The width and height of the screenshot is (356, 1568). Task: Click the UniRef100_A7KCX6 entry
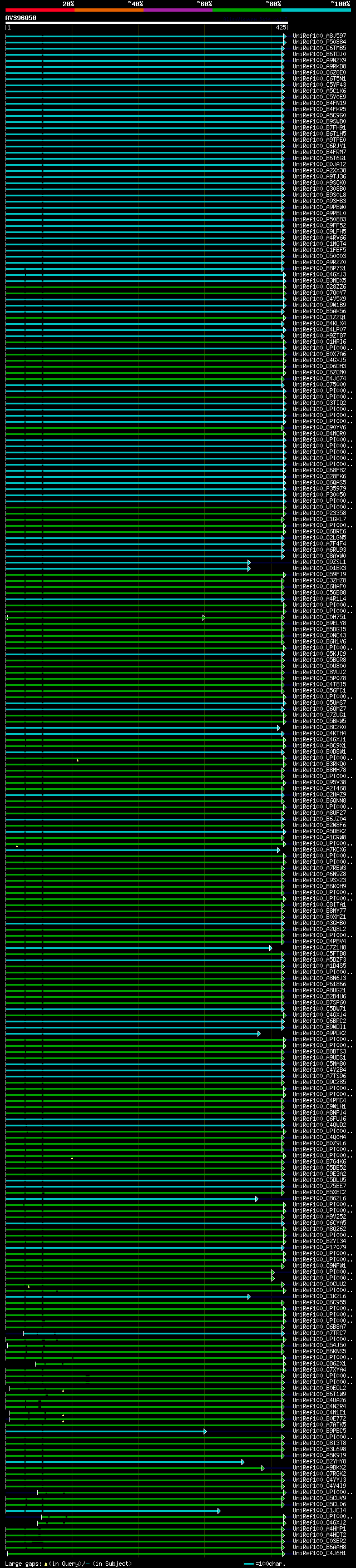(x=319, y=850)
